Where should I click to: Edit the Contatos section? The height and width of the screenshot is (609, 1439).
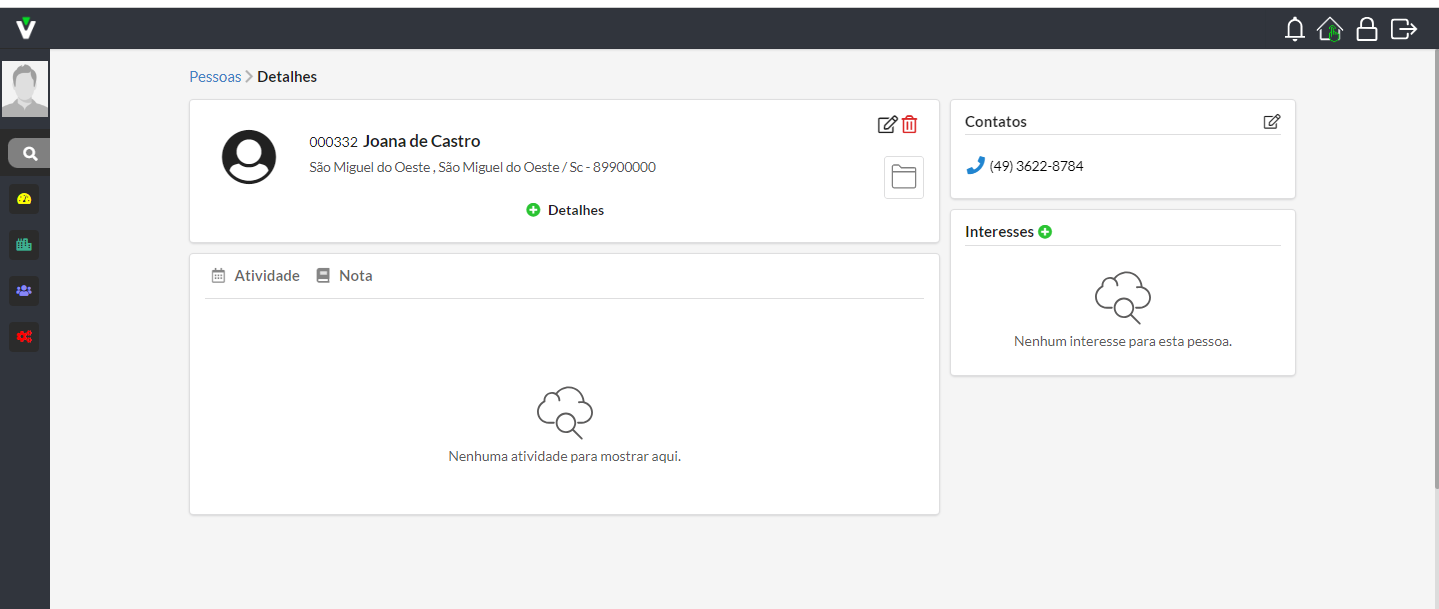pyautogui.click(x=1271, y=122)
